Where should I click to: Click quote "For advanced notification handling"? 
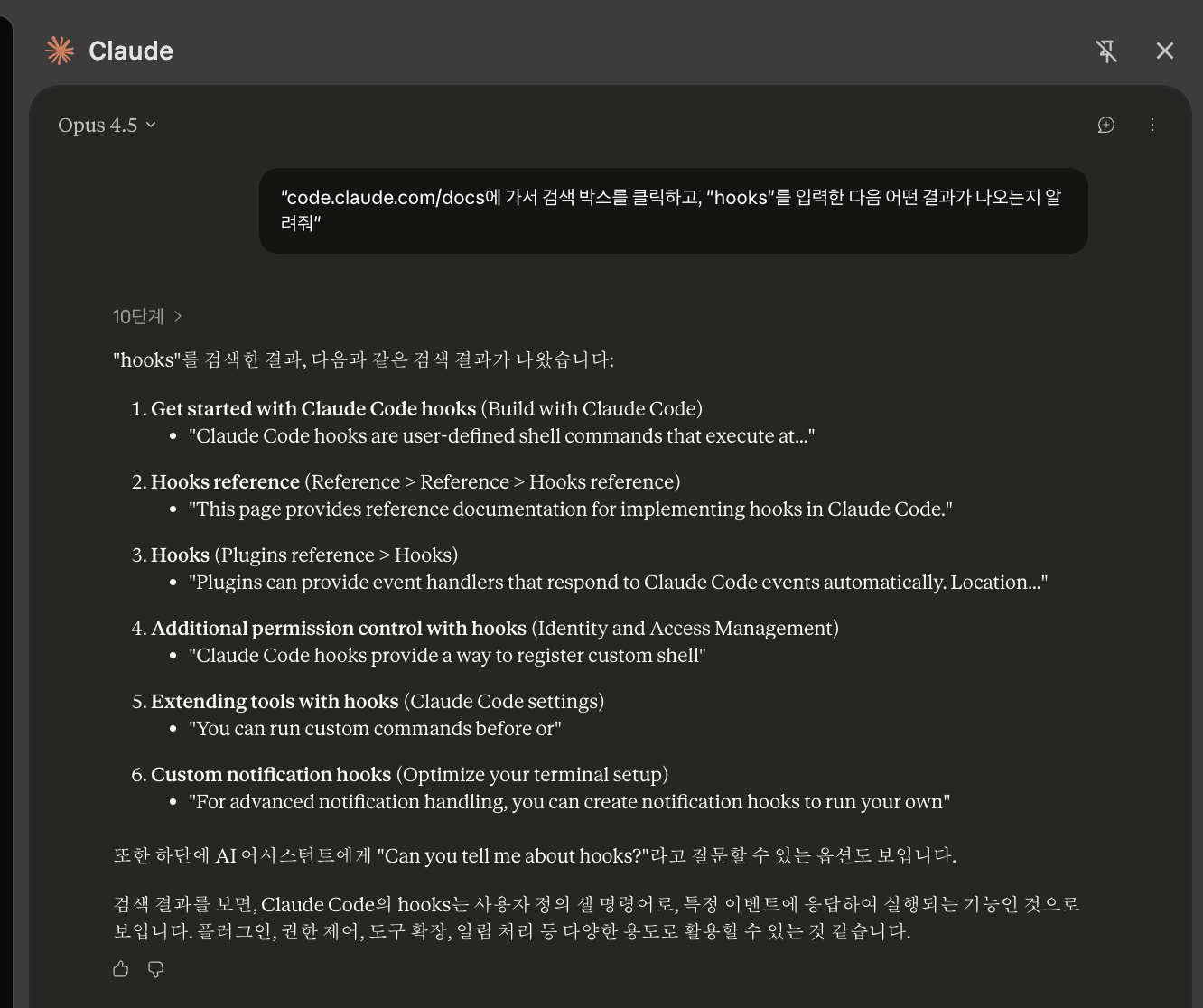(569, 801)
